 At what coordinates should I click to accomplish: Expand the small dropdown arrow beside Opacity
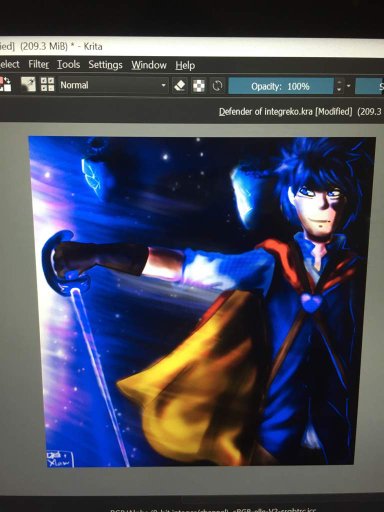pyautogui.click(x=349, y=86)
